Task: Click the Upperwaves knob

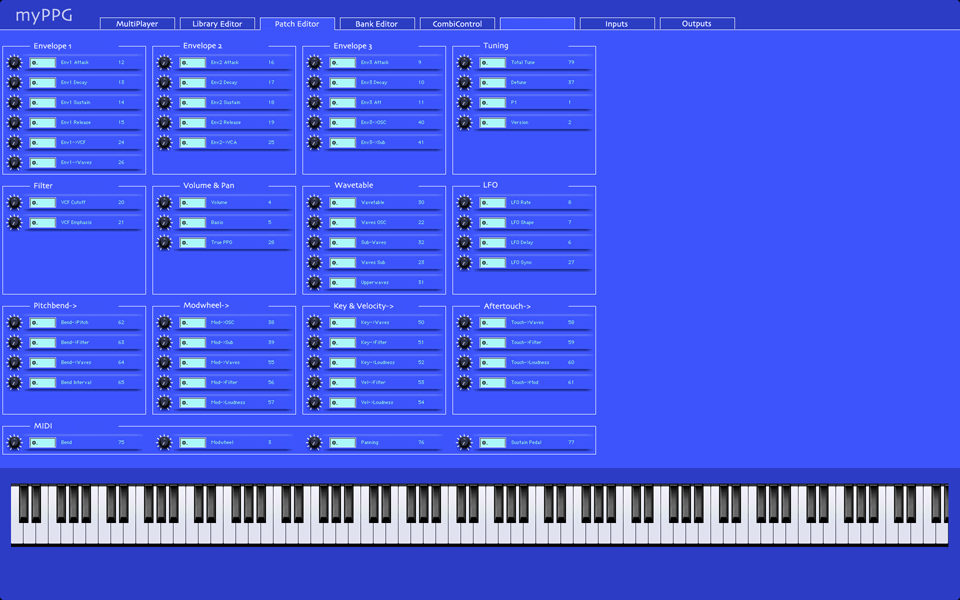Action: pos(314,283)
